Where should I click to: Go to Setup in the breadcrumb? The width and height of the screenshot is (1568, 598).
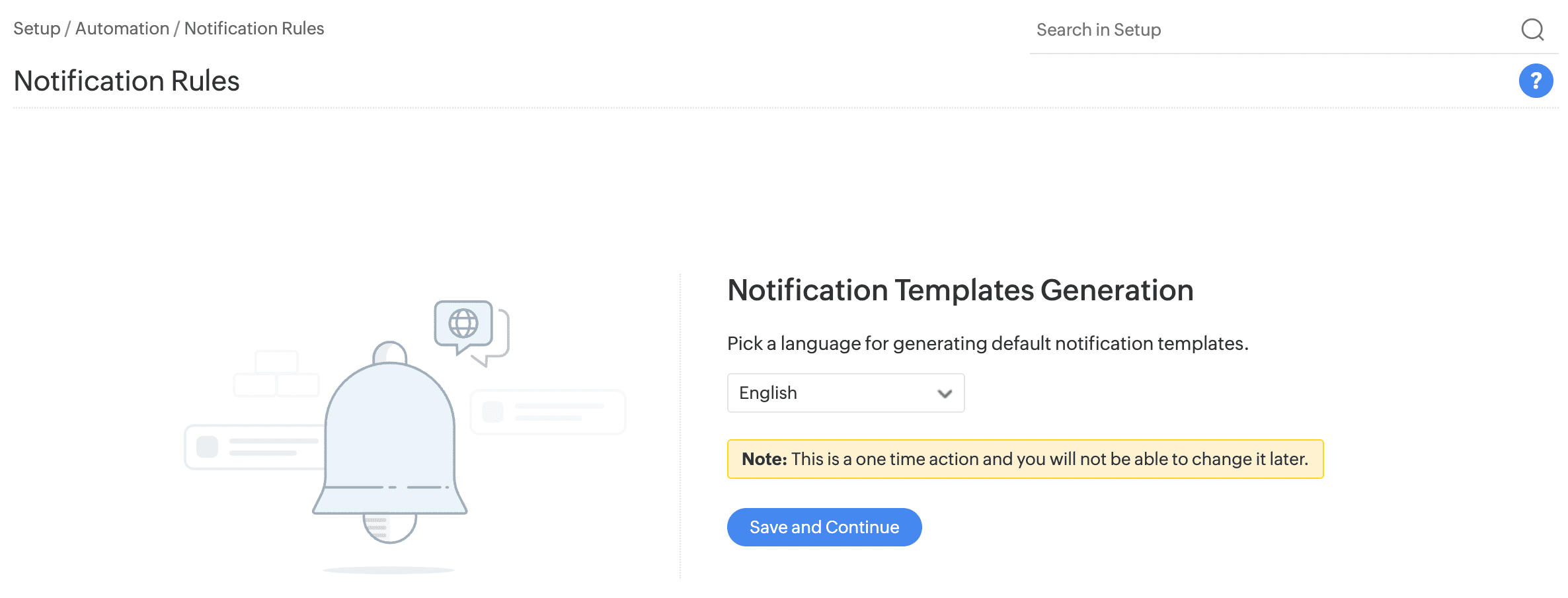[x=36, y=28]
